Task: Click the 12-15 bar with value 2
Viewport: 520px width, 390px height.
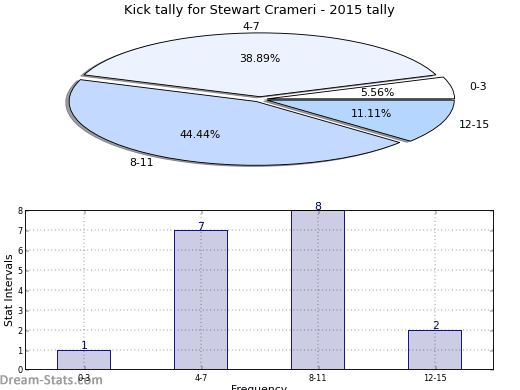Action: tap(435, 350)
